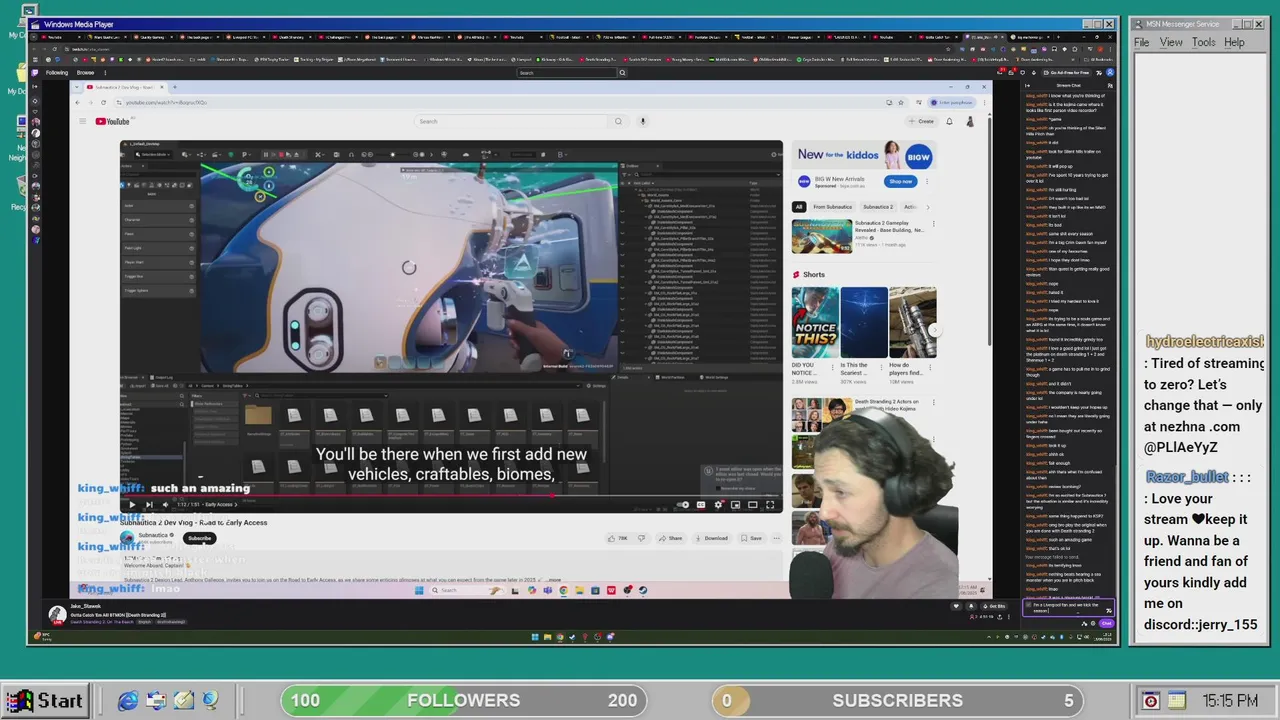Open the Help menu in MSN Messenger
This screenshot has width=1280, height=720.
pyautogui.click(x=1234, y=43)
